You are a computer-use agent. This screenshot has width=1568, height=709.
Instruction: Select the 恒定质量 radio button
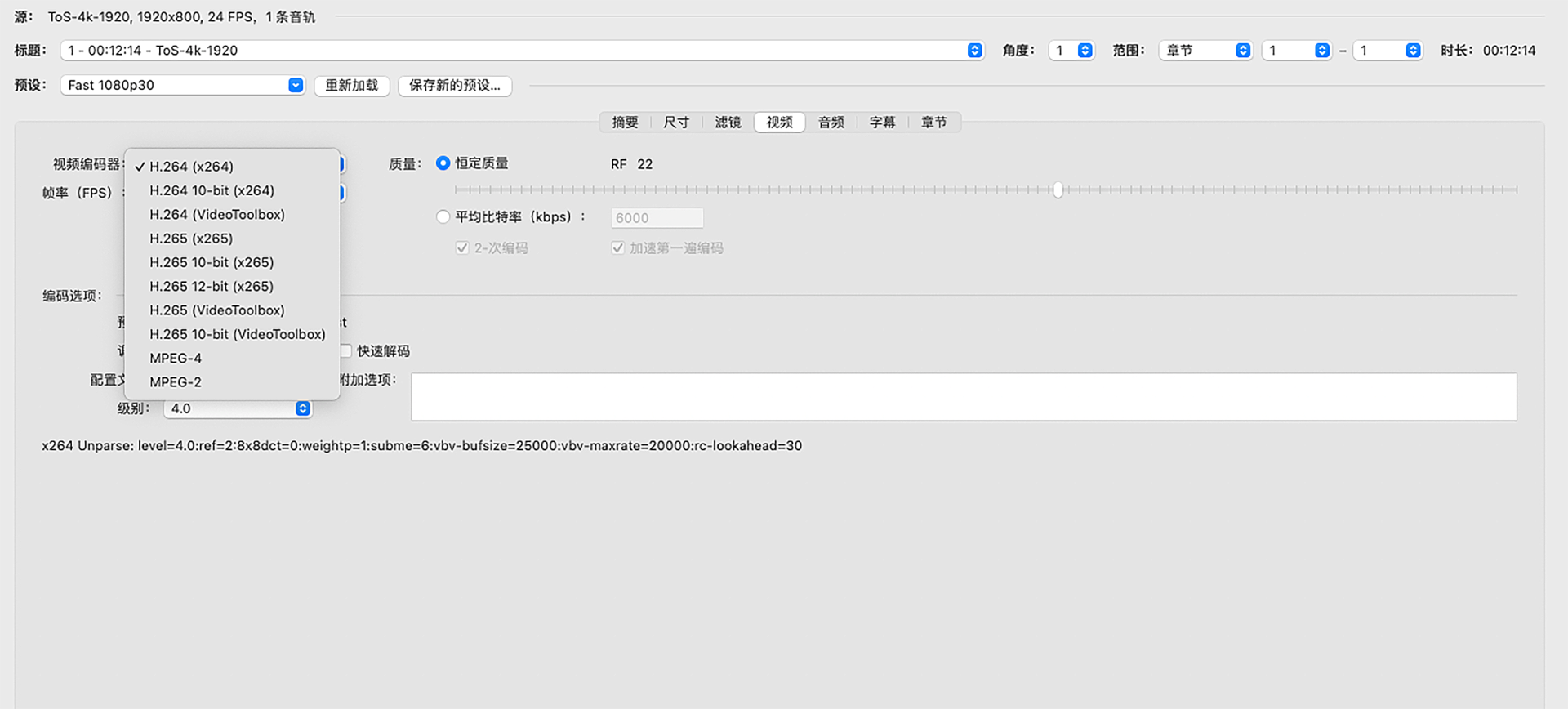pyautogui.click(x=443, y=163)
